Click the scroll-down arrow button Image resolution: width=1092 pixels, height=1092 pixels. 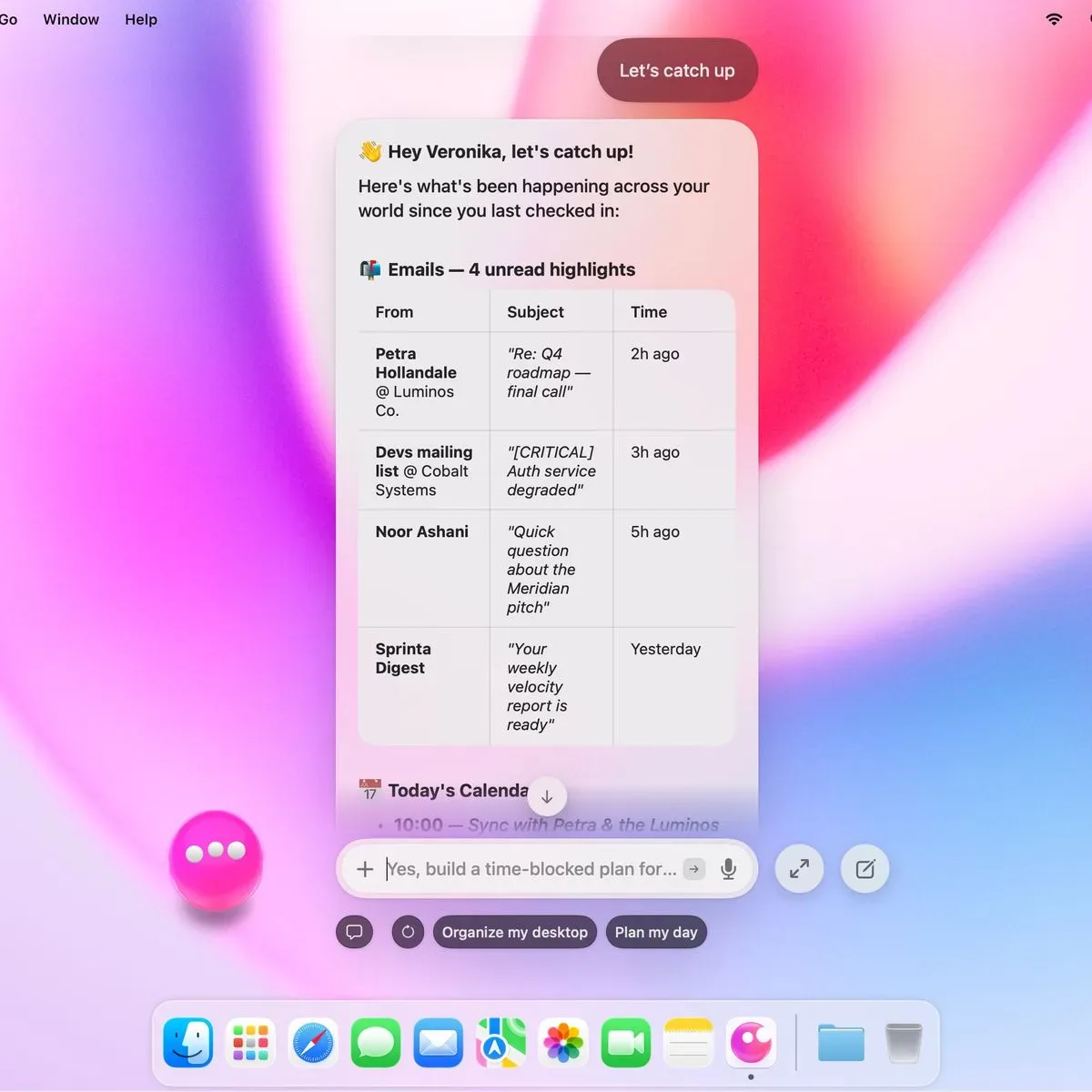point(547,796)
